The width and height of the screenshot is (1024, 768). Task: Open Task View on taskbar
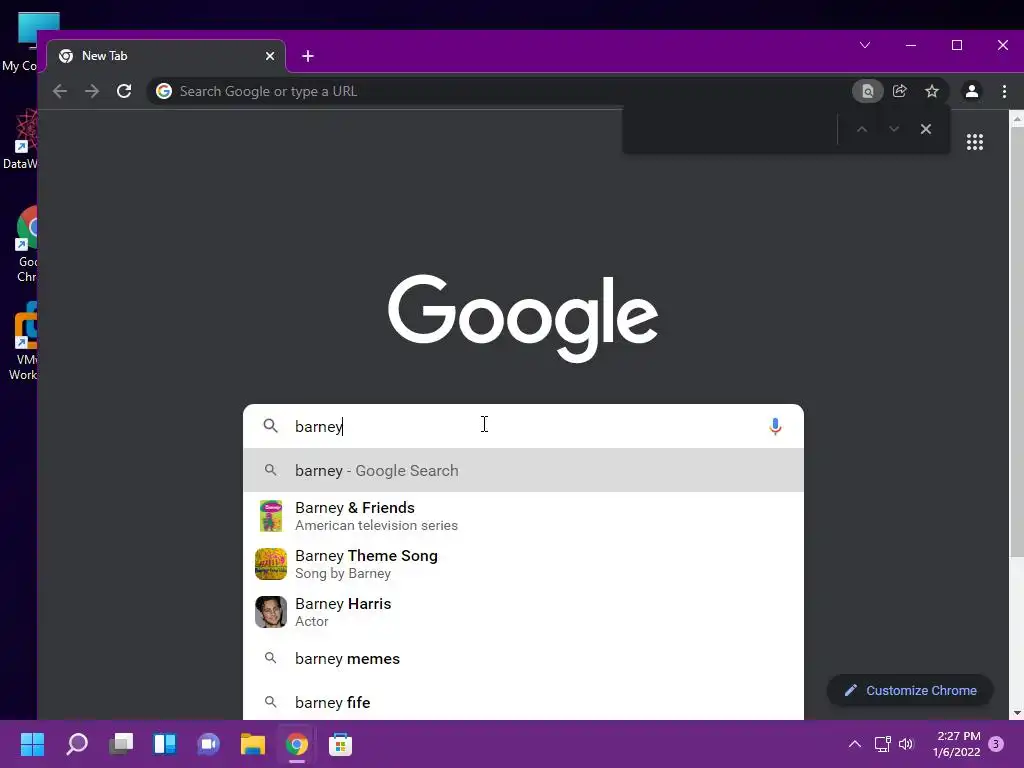pos(121,744)
